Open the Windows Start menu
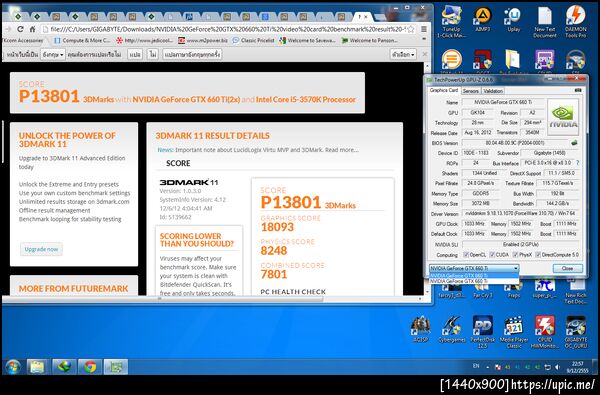 point(13,367)
